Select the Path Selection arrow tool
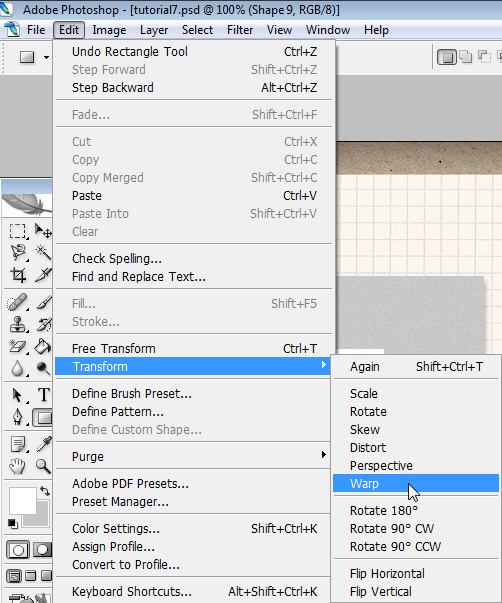502x603 pixels. [x=17, y=395]
